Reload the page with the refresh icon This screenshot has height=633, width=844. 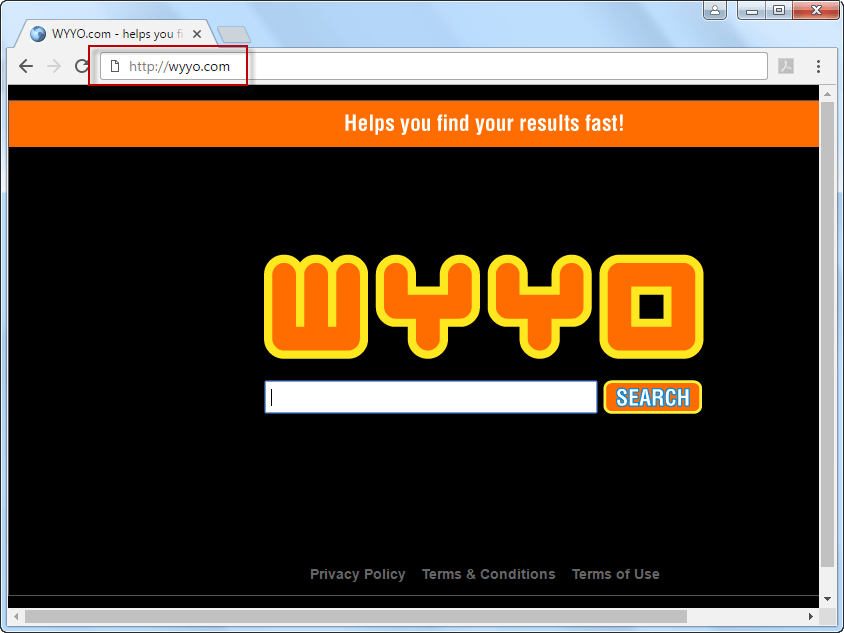(x=81, y=66)
